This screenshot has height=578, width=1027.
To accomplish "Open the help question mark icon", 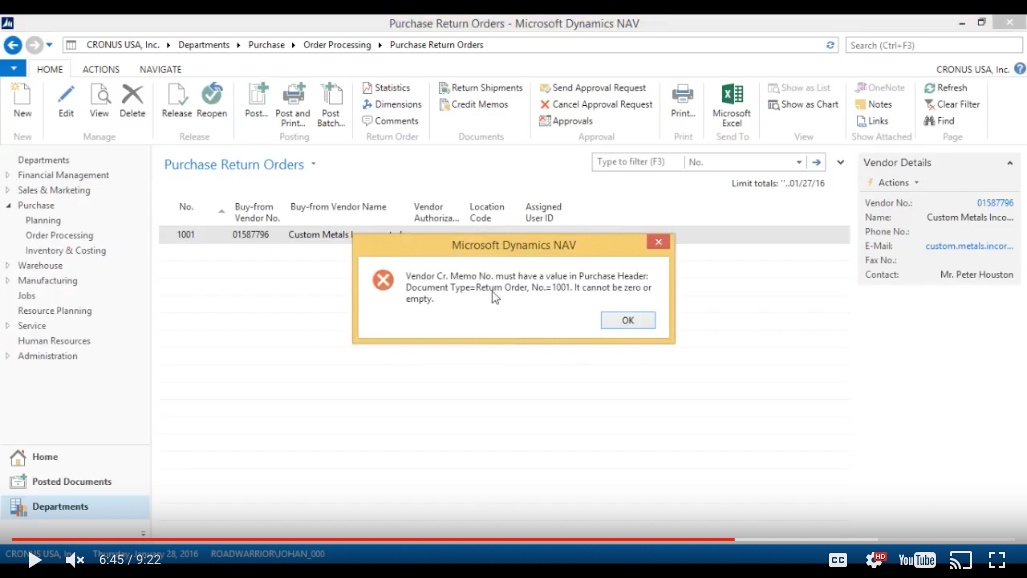I will (x=1020, y=69).
